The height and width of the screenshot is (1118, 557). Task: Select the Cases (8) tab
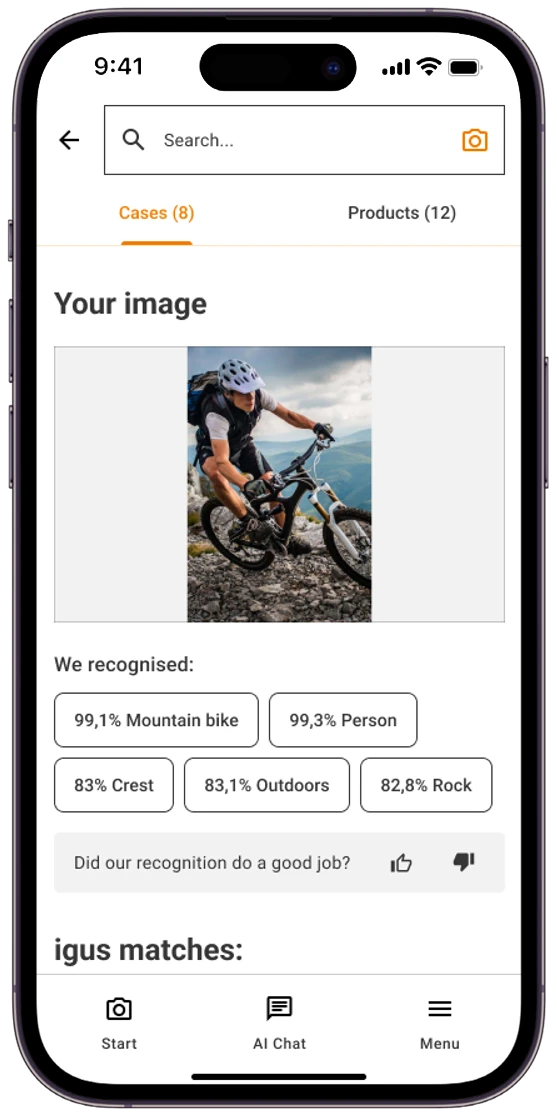pyautogui.click(x=156, y=213)
